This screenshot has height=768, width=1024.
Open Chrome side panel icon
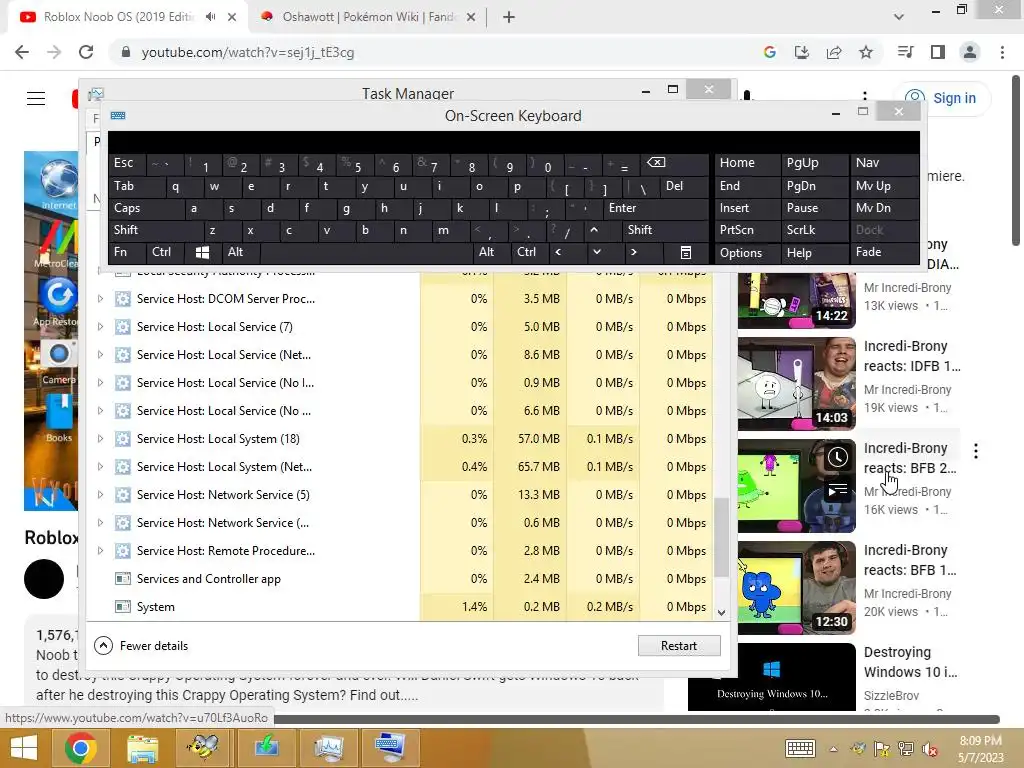coord(938,52)
